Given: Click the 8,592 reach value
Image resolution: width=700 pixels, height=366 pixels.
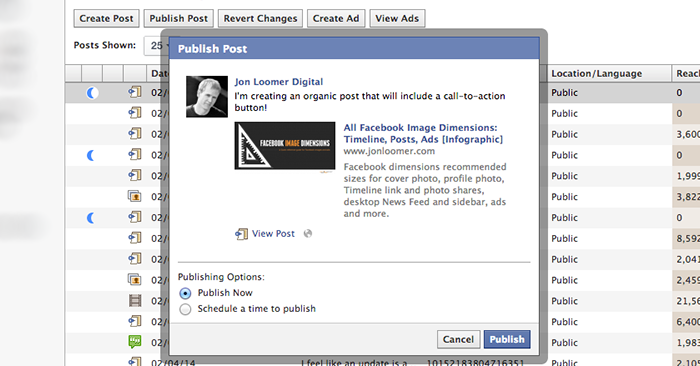Looking at the screenshot, I should (x=688, y=238).
